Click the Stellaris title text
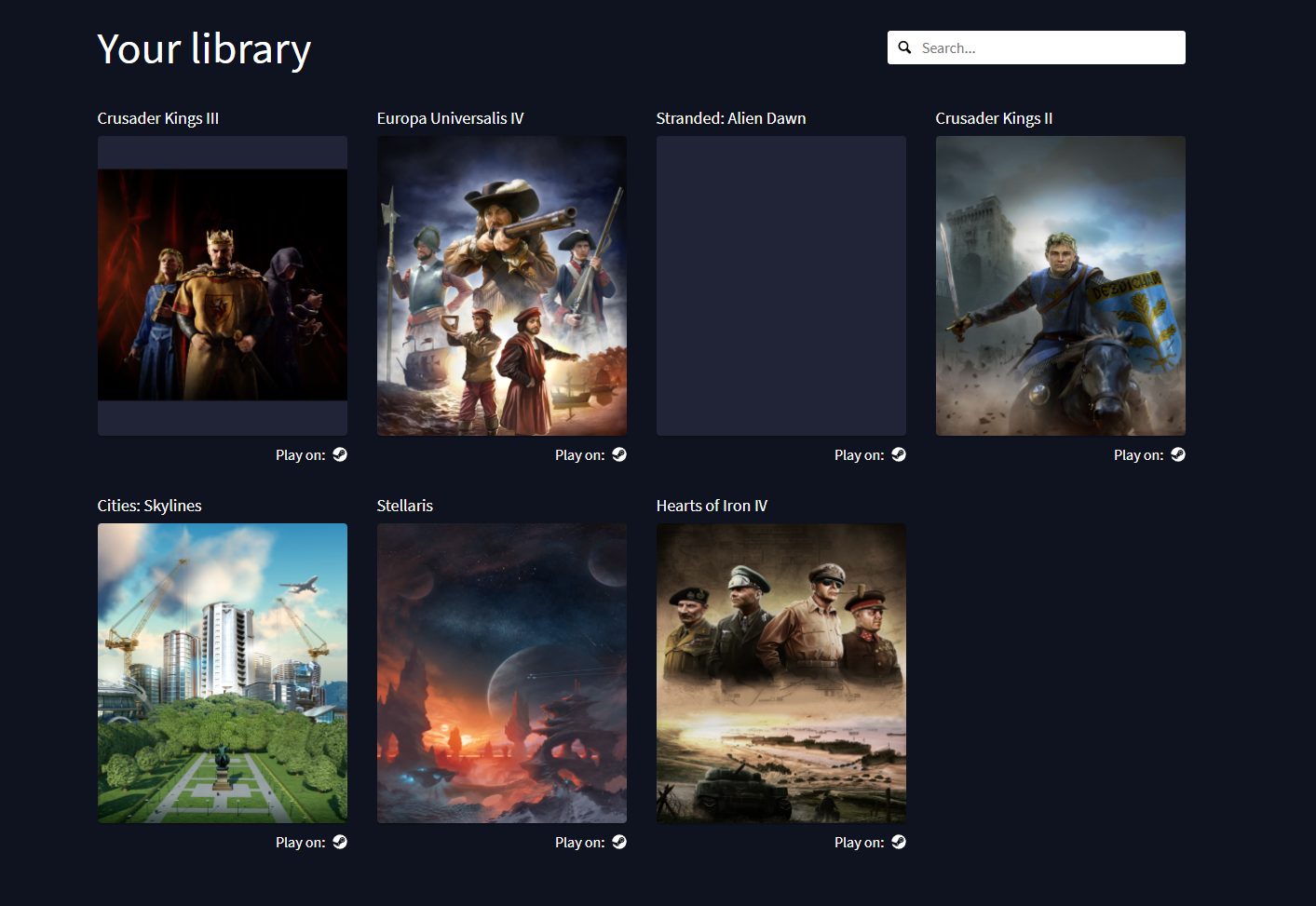 pyautogui.click(x=405, y=506)
